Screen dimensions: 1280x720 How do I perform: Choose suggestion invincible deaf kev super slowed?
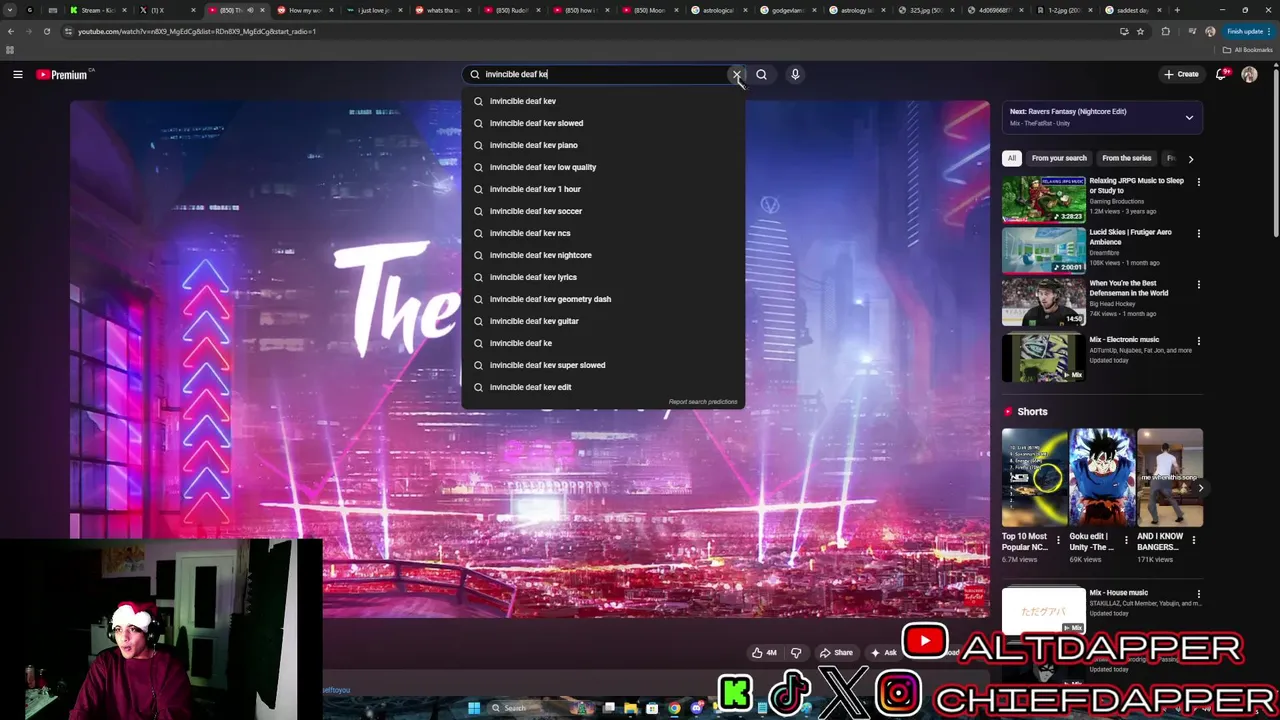tap(603, 365)
